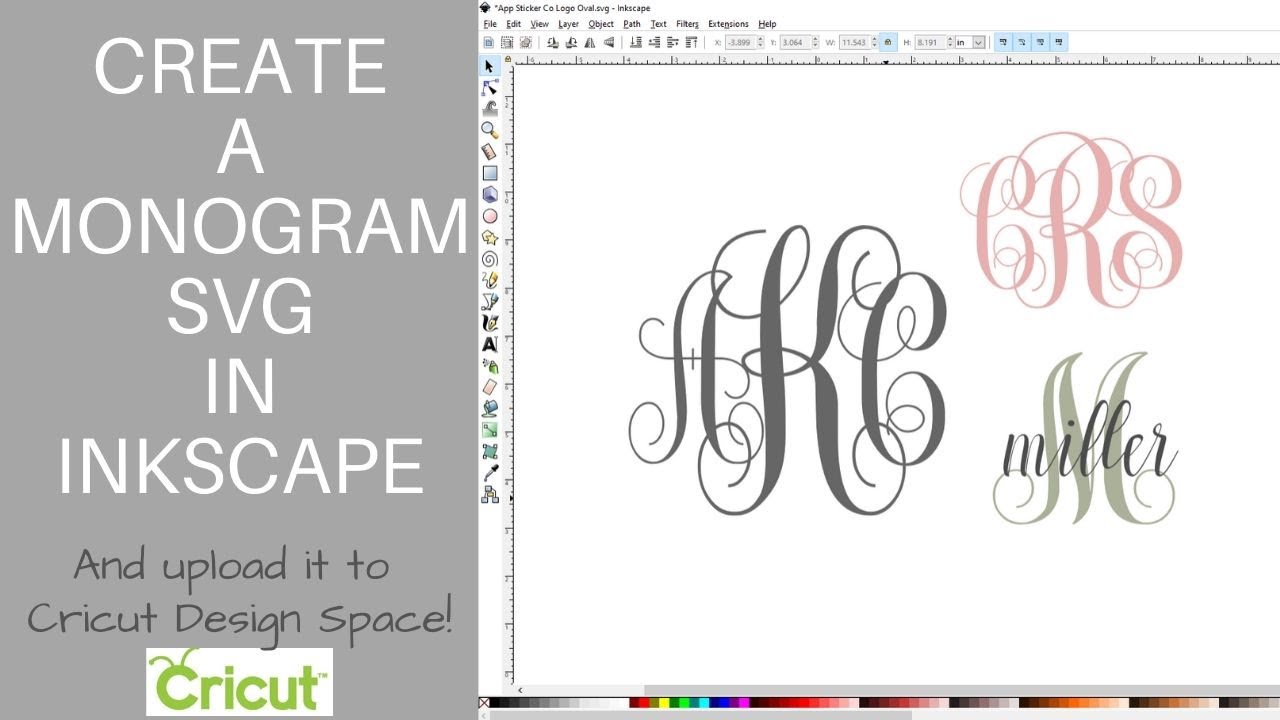Select the Text tool
This screenshot has width=1280, height=720.
pyautogui.click(x=489, y=344)
